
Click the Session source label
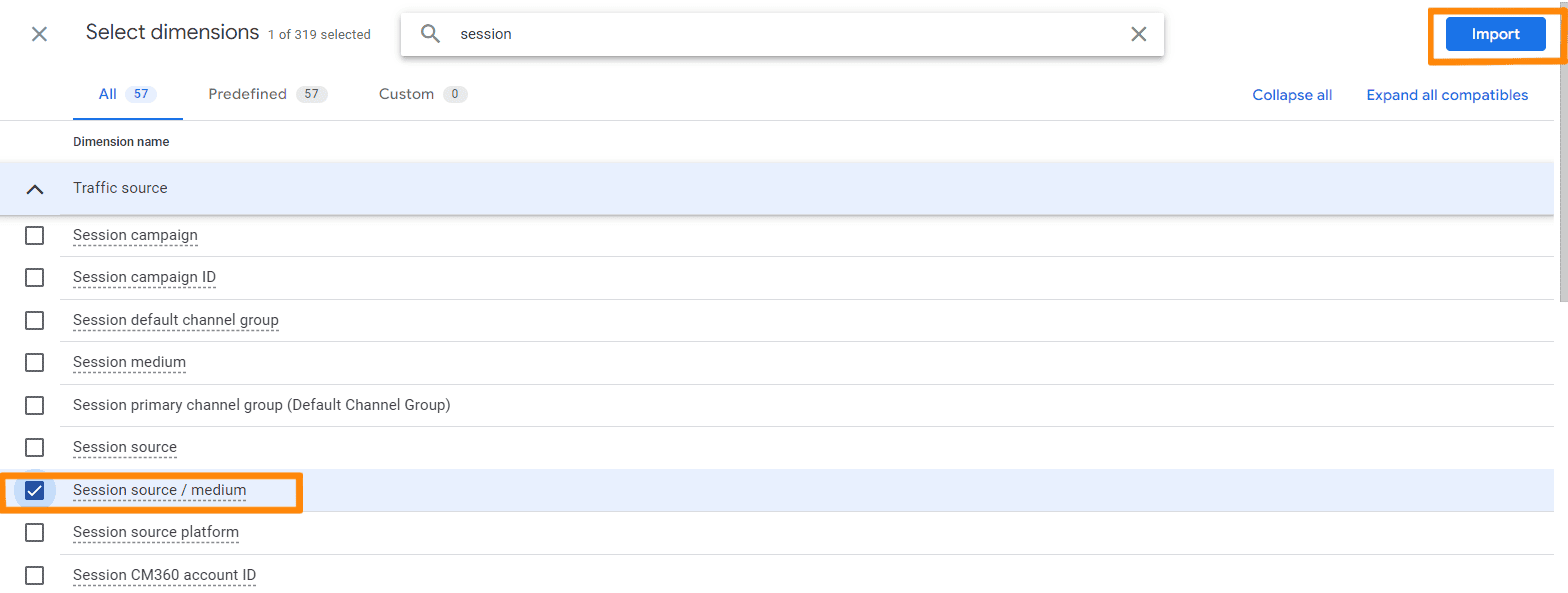[125, 447]
